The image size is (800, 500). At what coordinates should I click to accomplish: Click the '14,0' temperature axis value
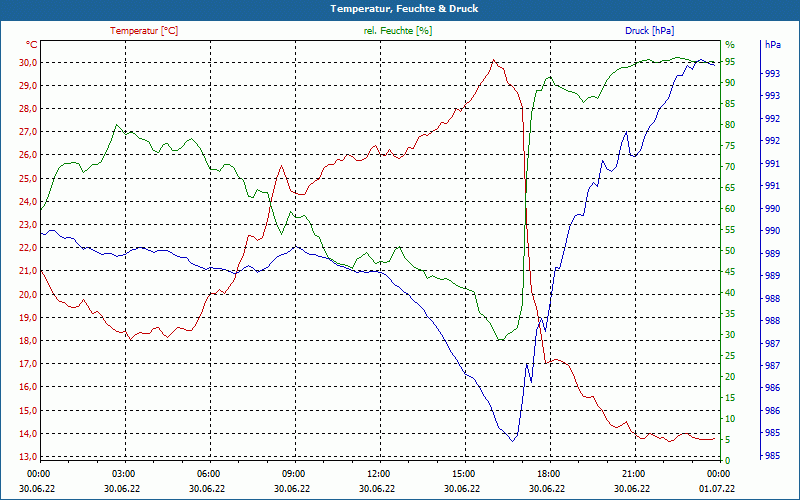[28, 433]
